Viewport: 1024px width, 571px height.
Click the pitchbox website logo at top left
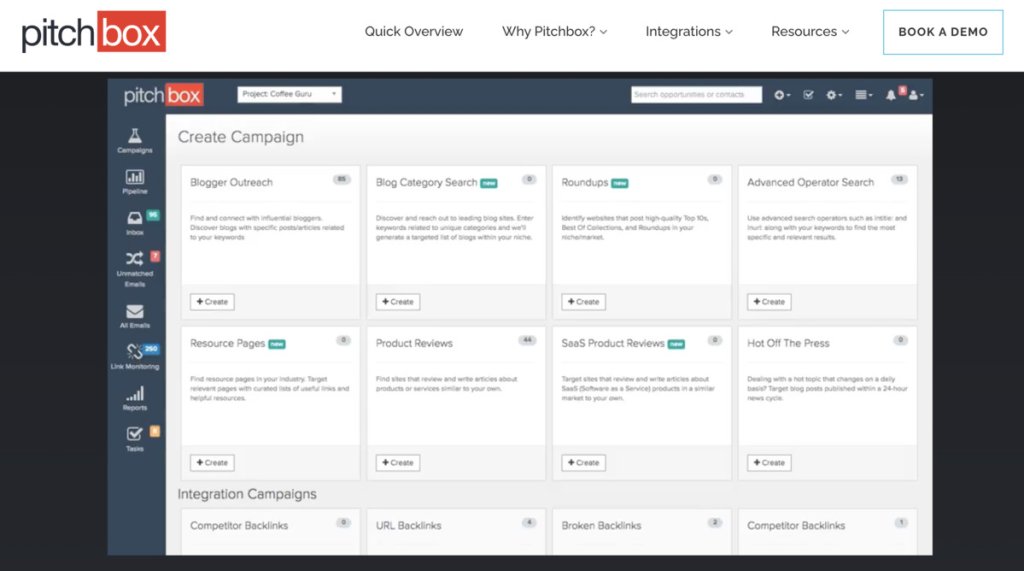tap(93, 32)
